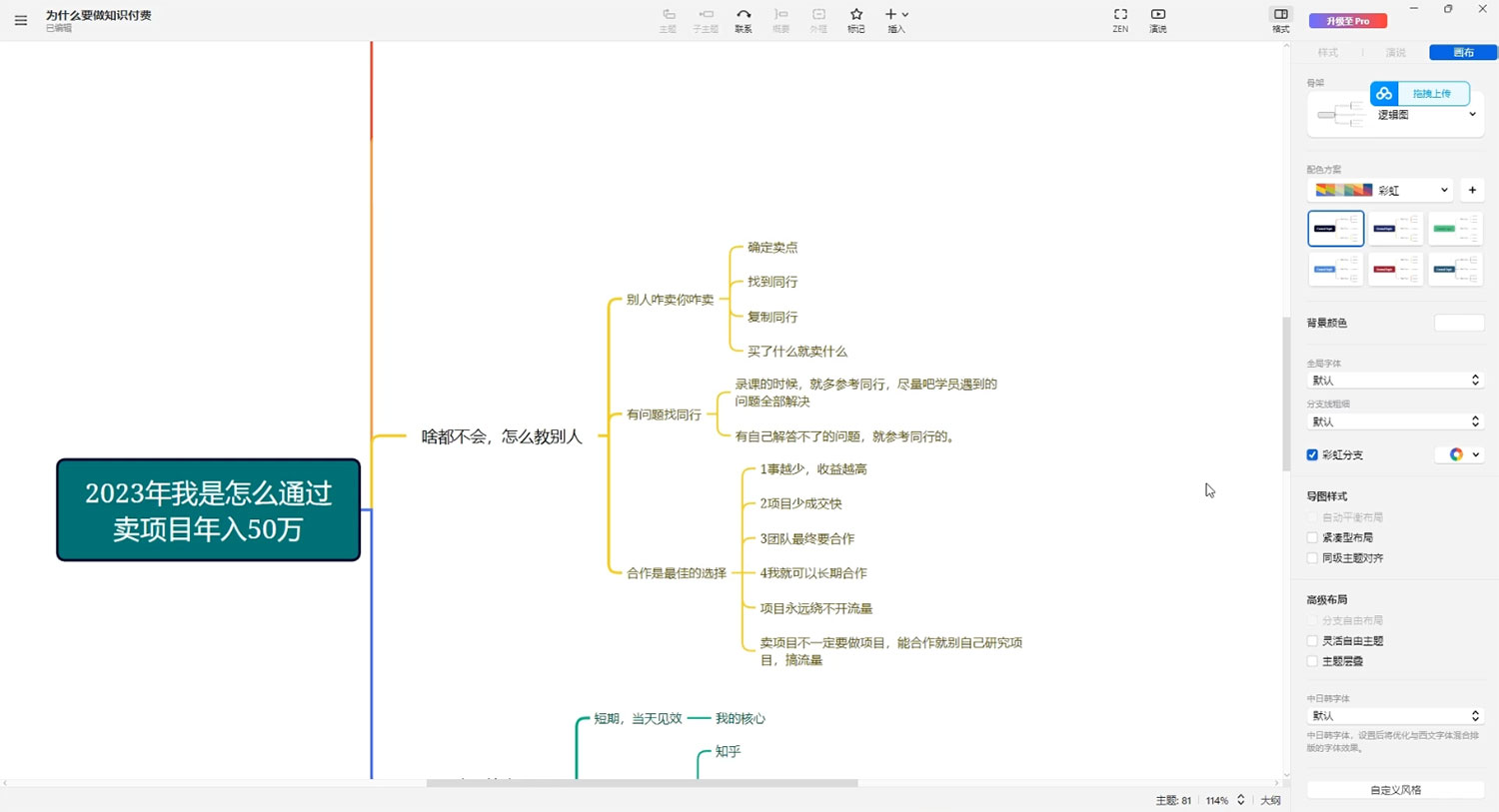Click the blue share icon beside 拖拽上传
Screen dimensions: 1499x812
1384,93
